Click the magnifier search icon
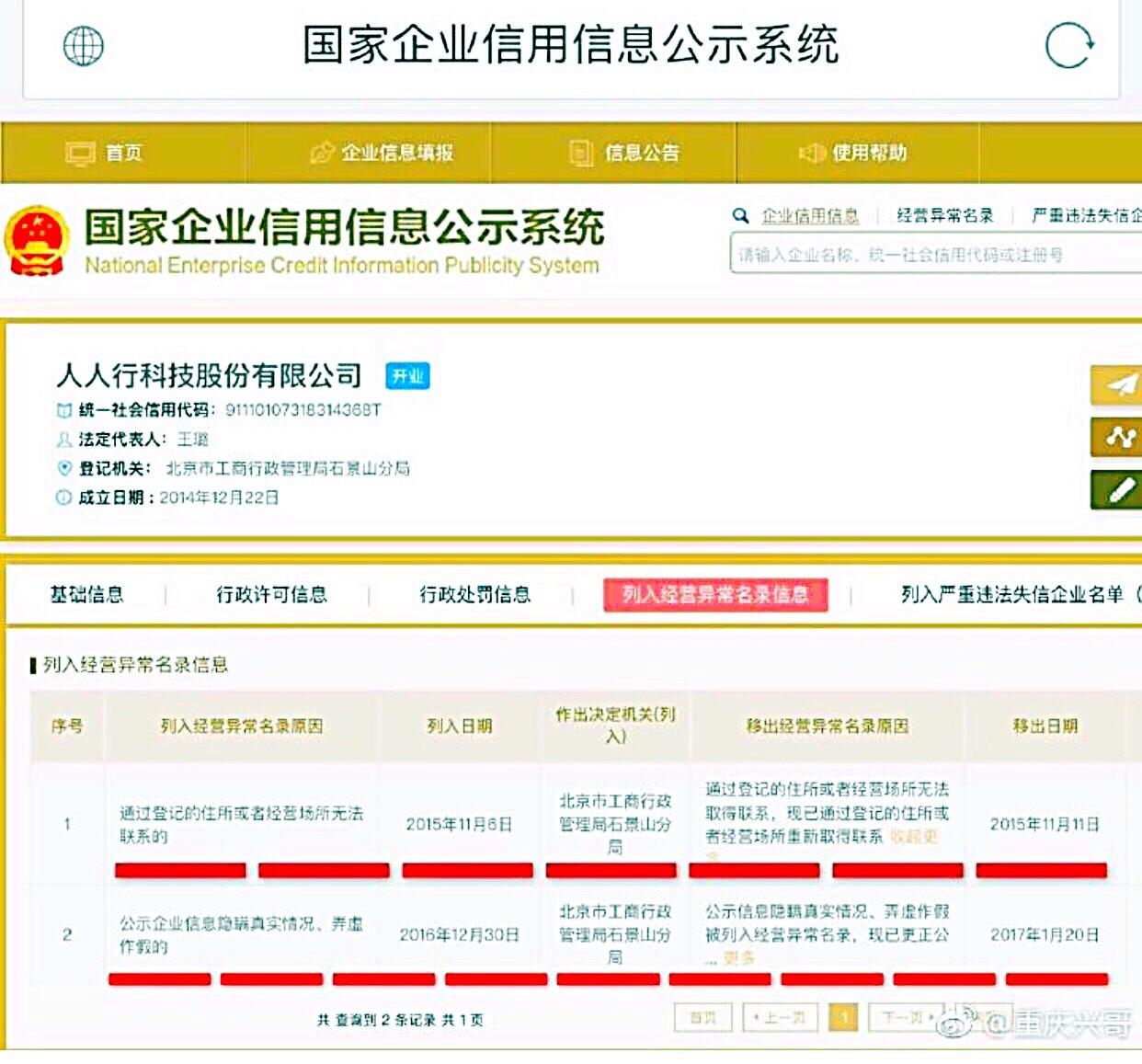 pos(740,216)
